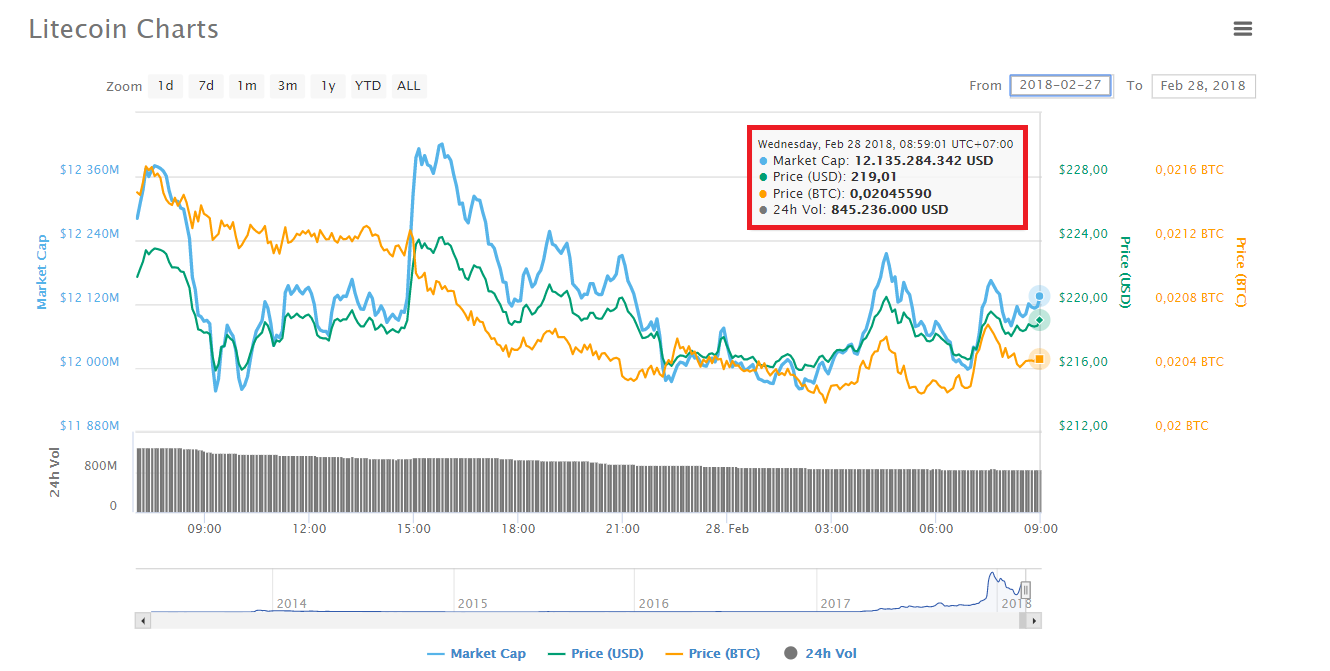1330x671 pixels.
Task: Set zoom range to 7d
Action: coord(206,86)
